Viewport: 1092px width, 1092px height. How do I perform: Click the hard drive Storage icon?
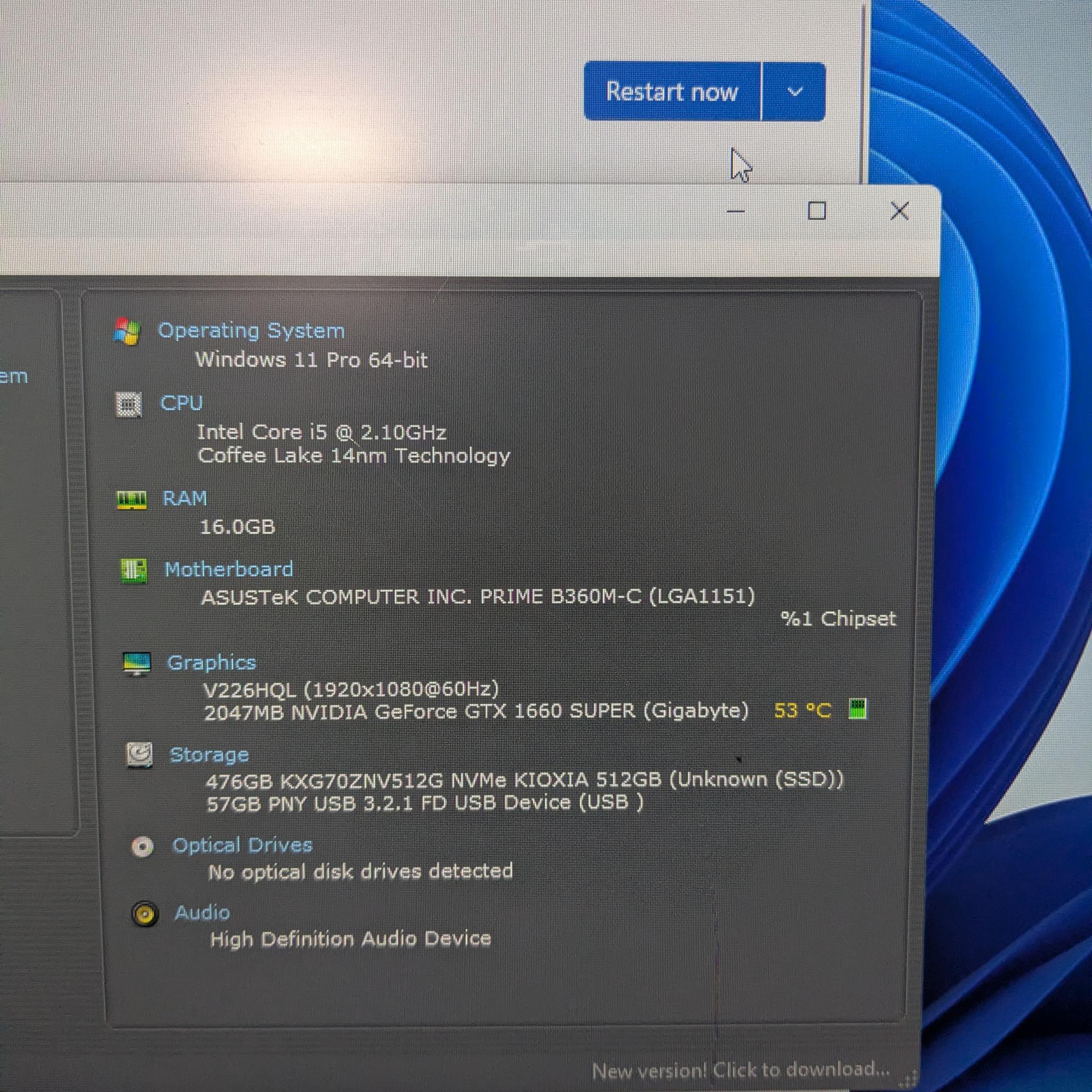click(139, 756)
